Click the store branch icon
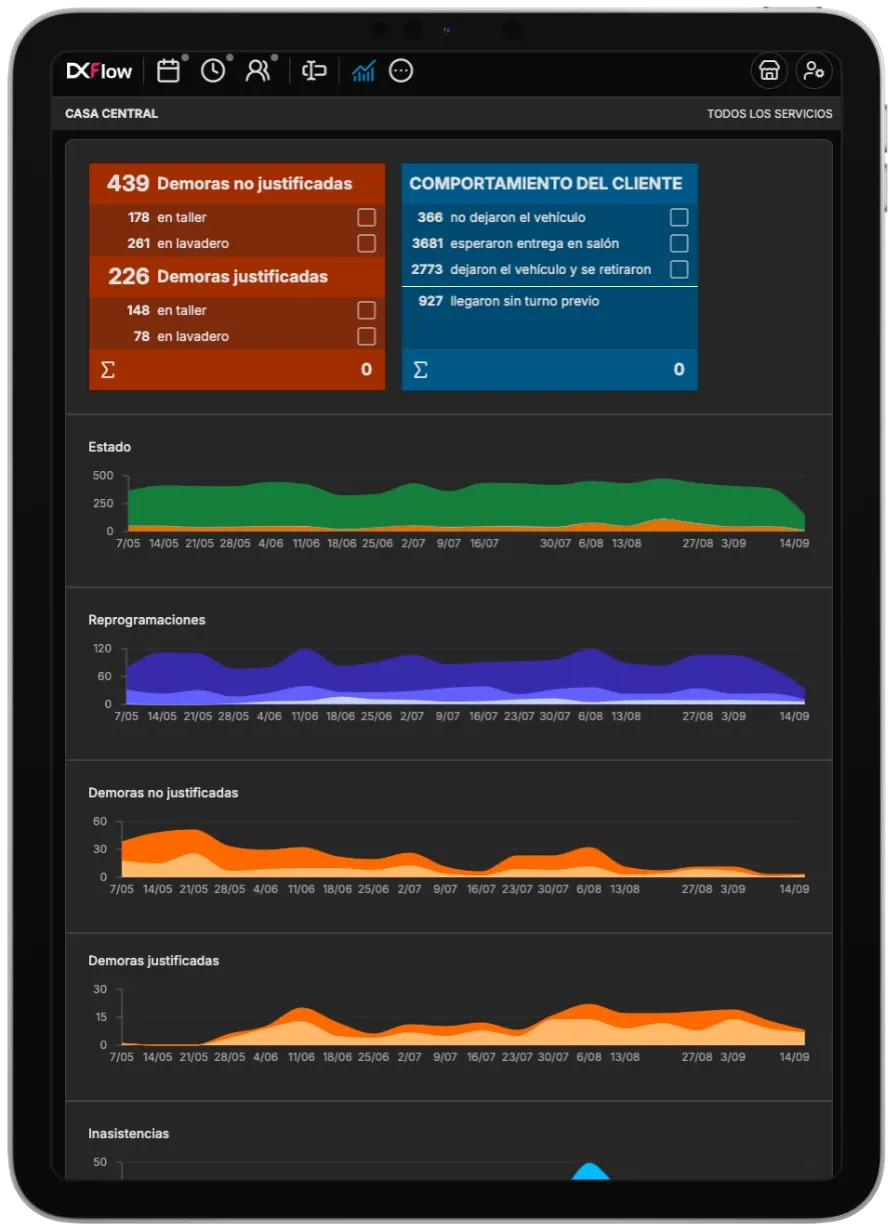Image resolution: width=893 pixels, height=1232 pixels. tap(769, 71)
